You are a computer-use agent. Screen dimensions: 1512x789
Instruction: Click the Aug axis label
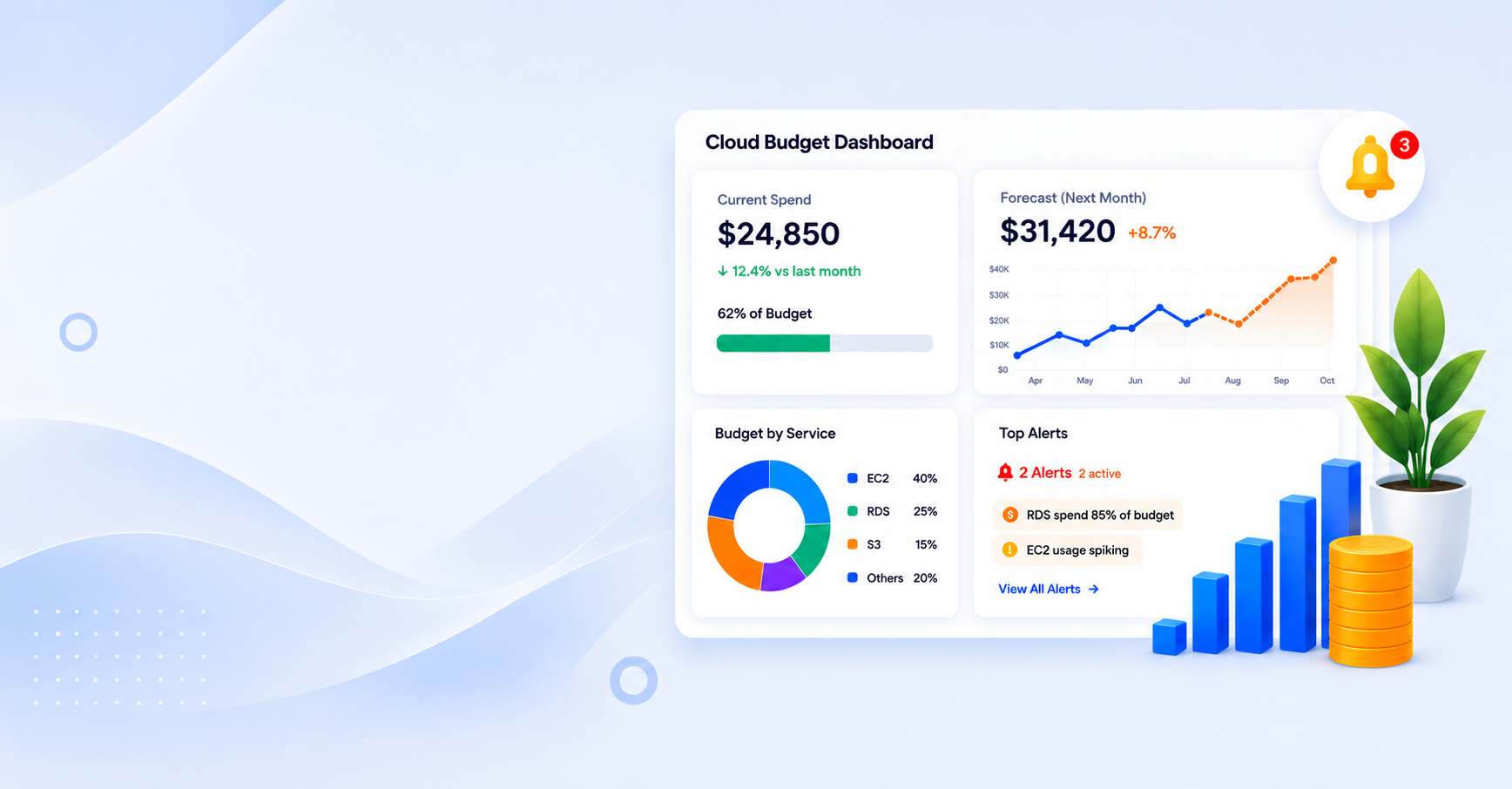tap(1232, 381)
